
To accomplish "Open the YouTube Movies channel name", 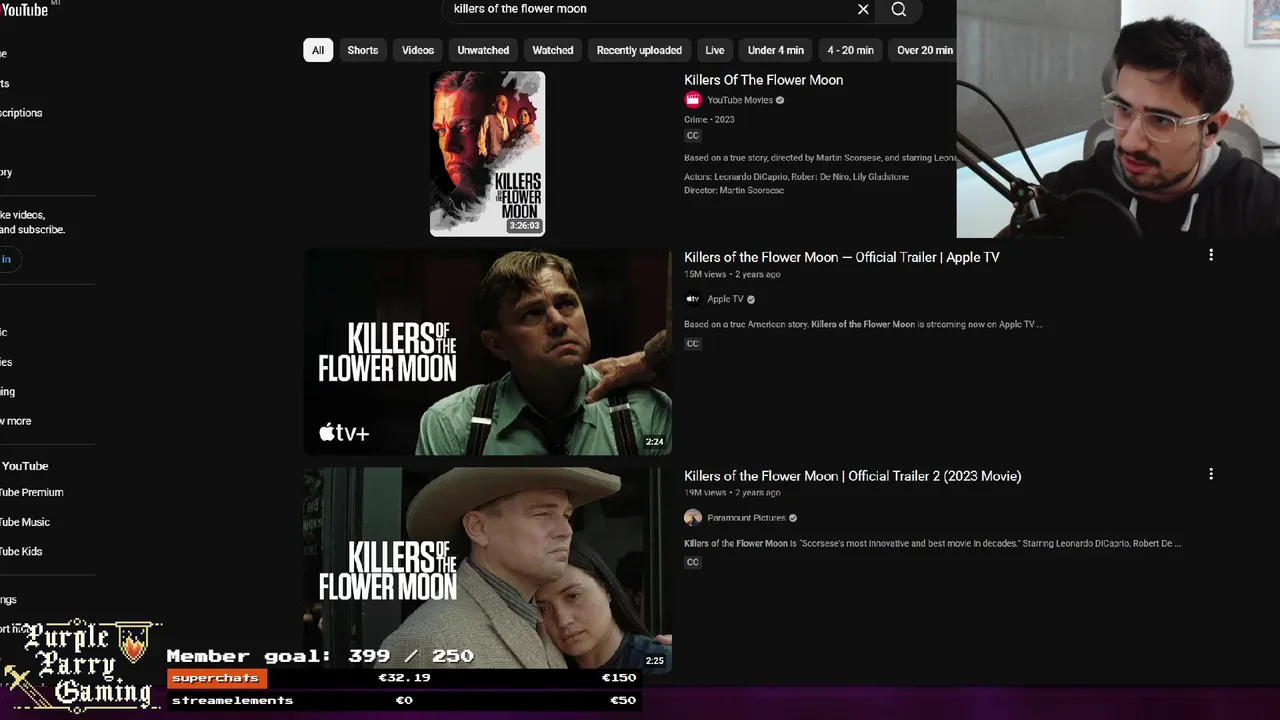I will pyautogui.click(x=740, y=100).
